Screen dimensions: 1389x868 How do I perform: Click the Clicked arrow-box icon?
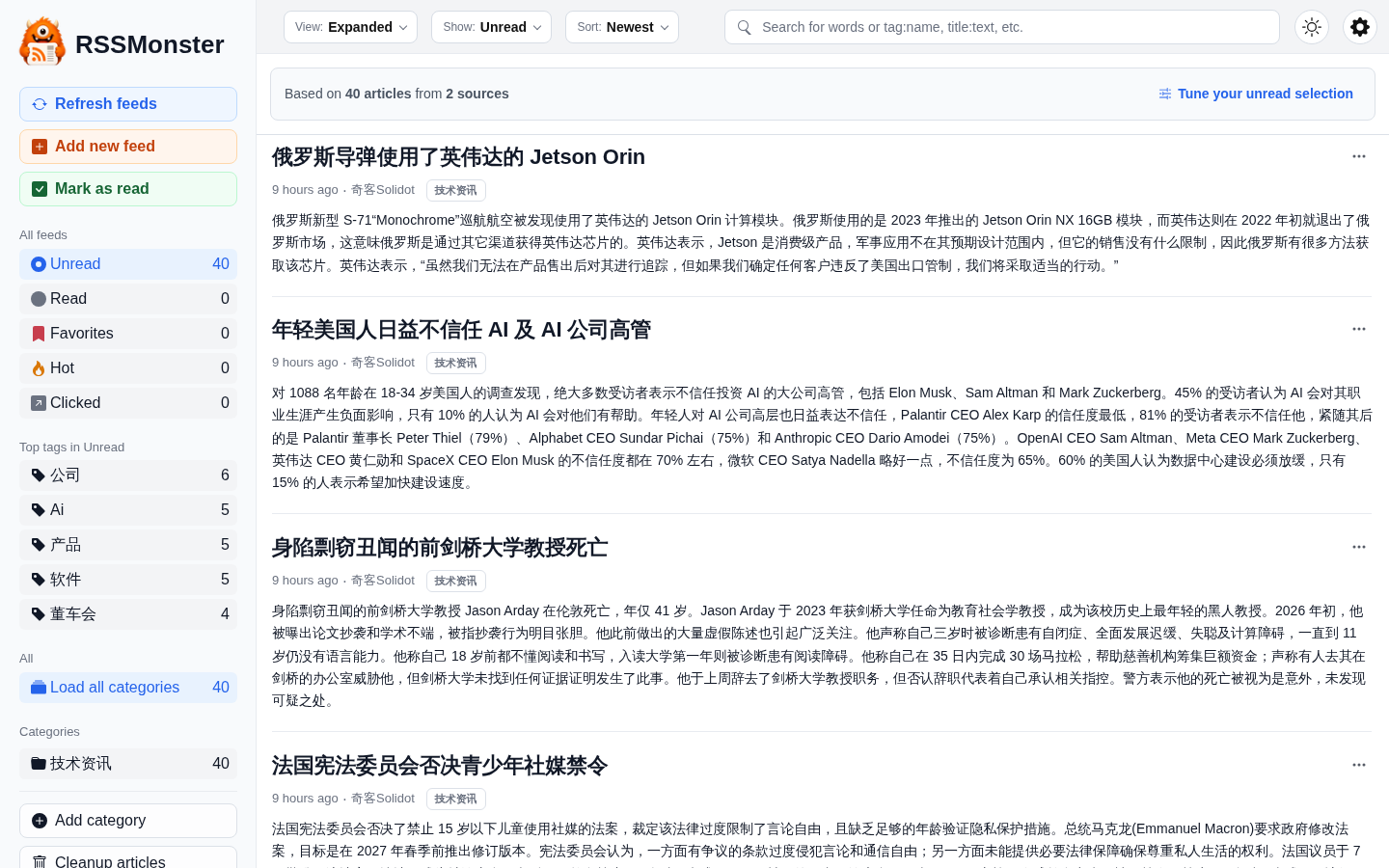[39, 403]
